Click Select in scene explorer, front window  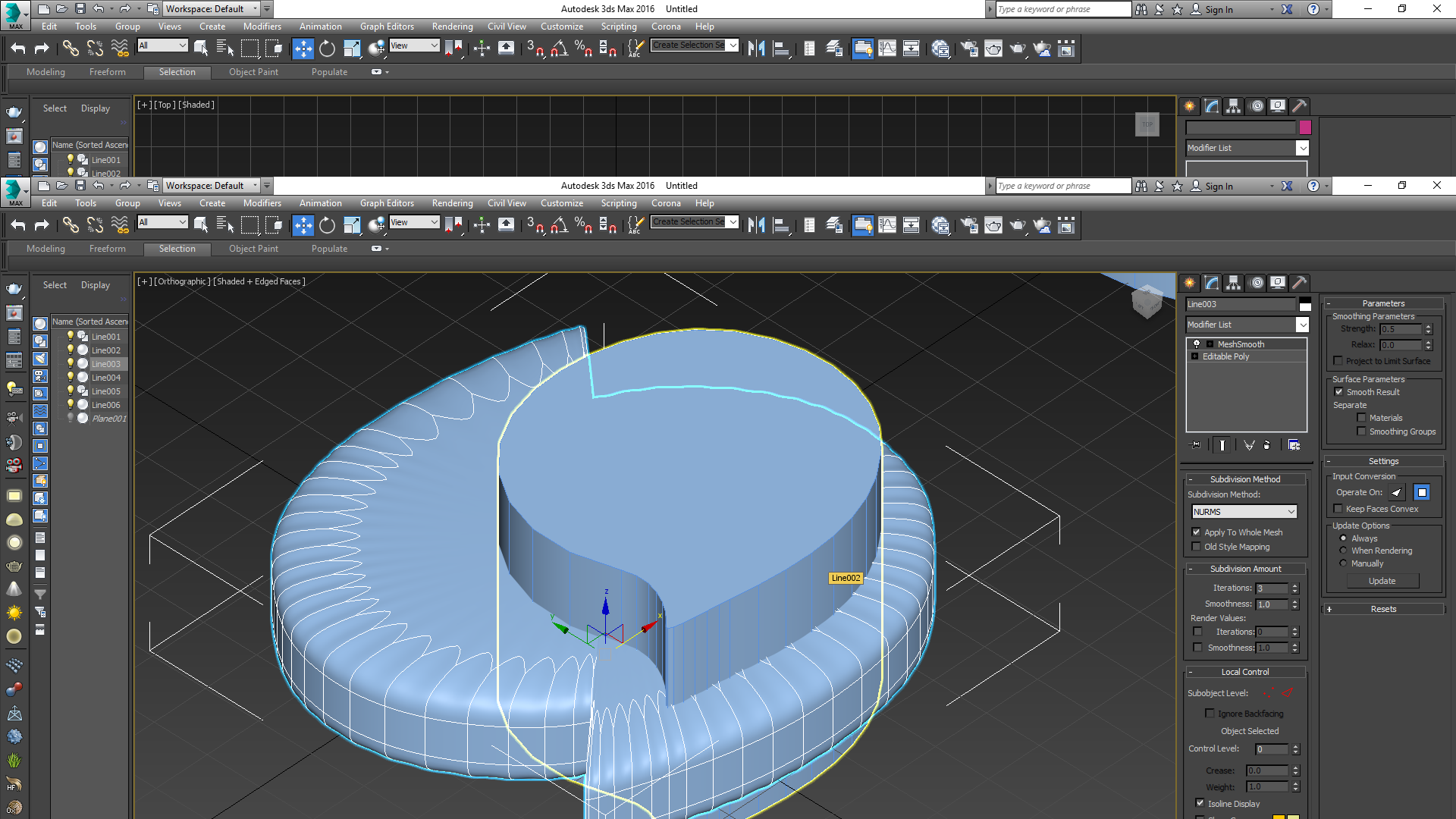55,285
